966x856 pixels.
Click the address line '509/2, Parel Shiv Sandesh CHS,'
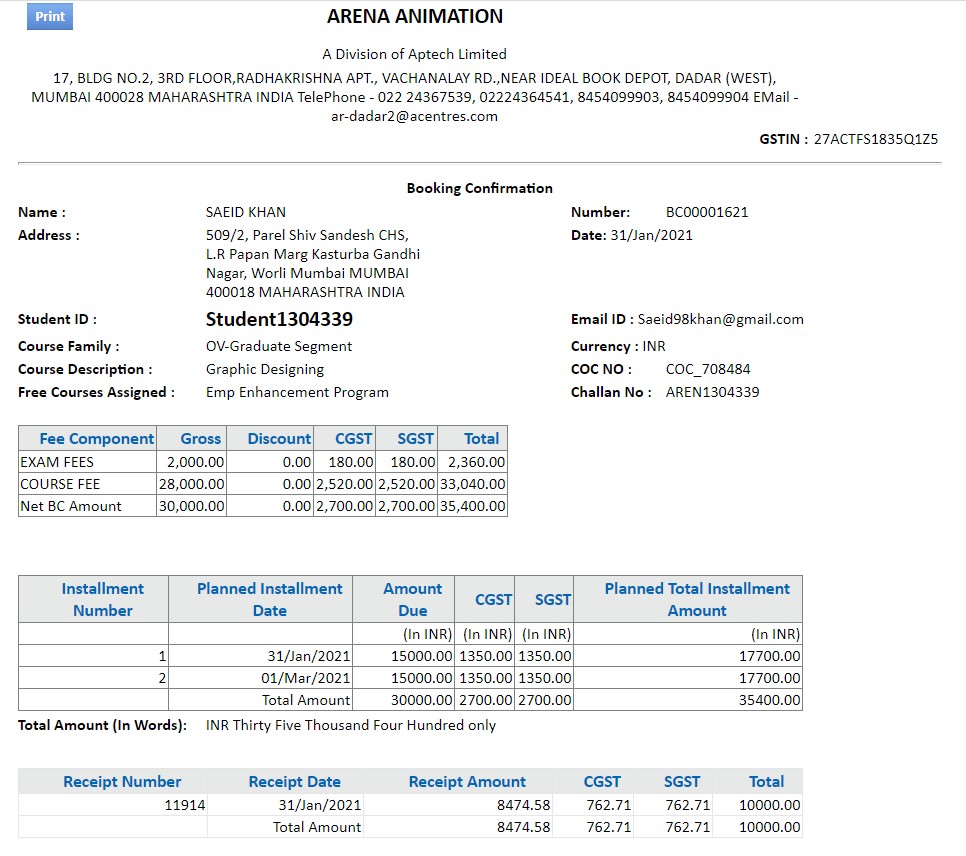307,235
